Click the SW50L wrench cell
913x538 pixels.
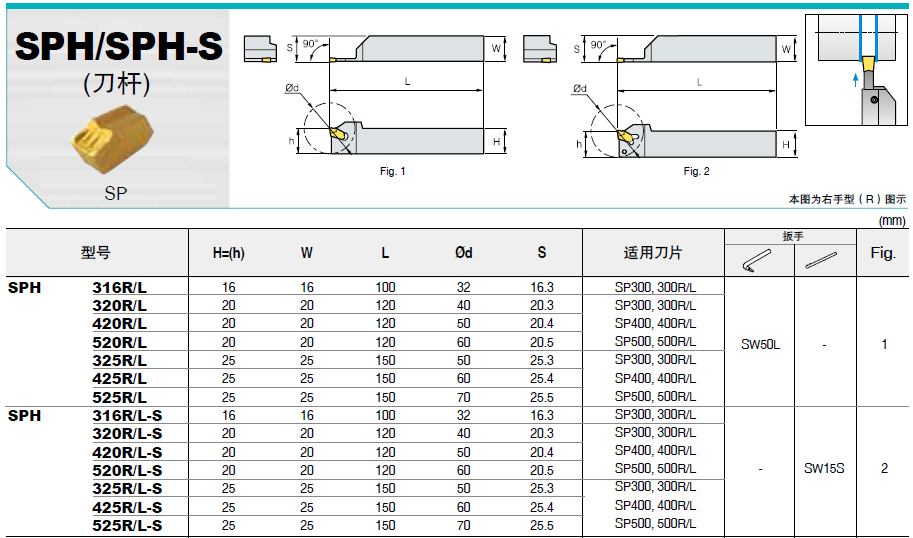coord(760,344)
